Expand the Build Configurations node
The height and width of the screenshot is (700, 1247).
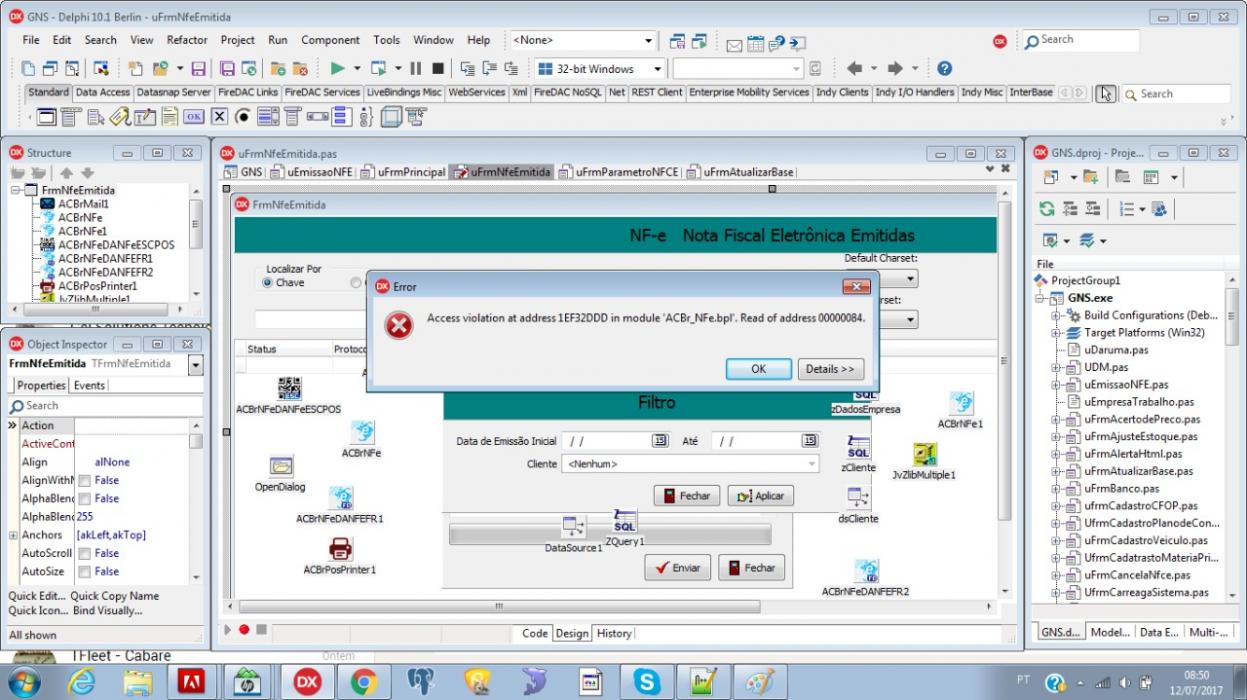[1055, 315]
